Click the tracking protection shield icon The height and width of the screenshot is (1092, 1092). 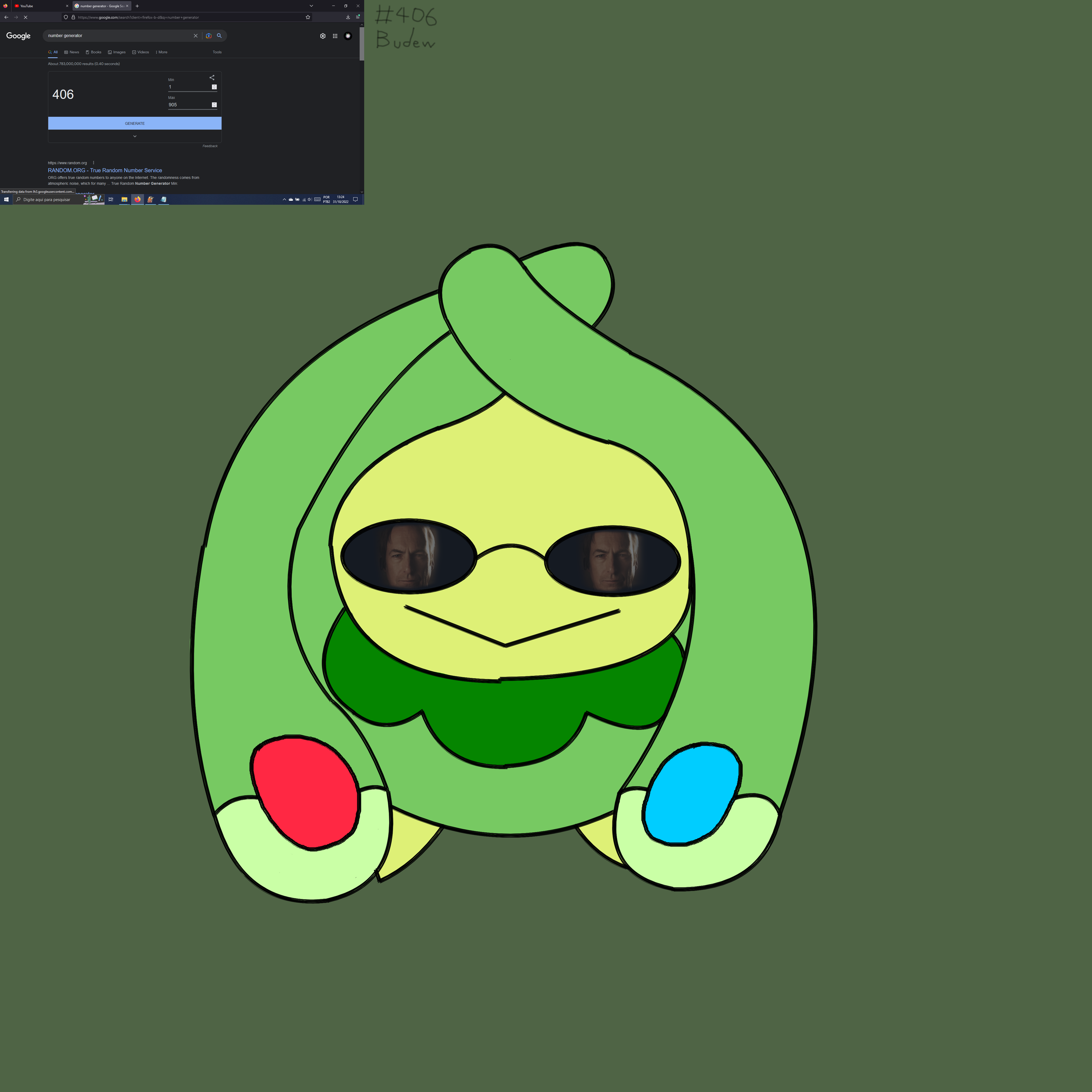pyautogui.click(x=66, y=17)
